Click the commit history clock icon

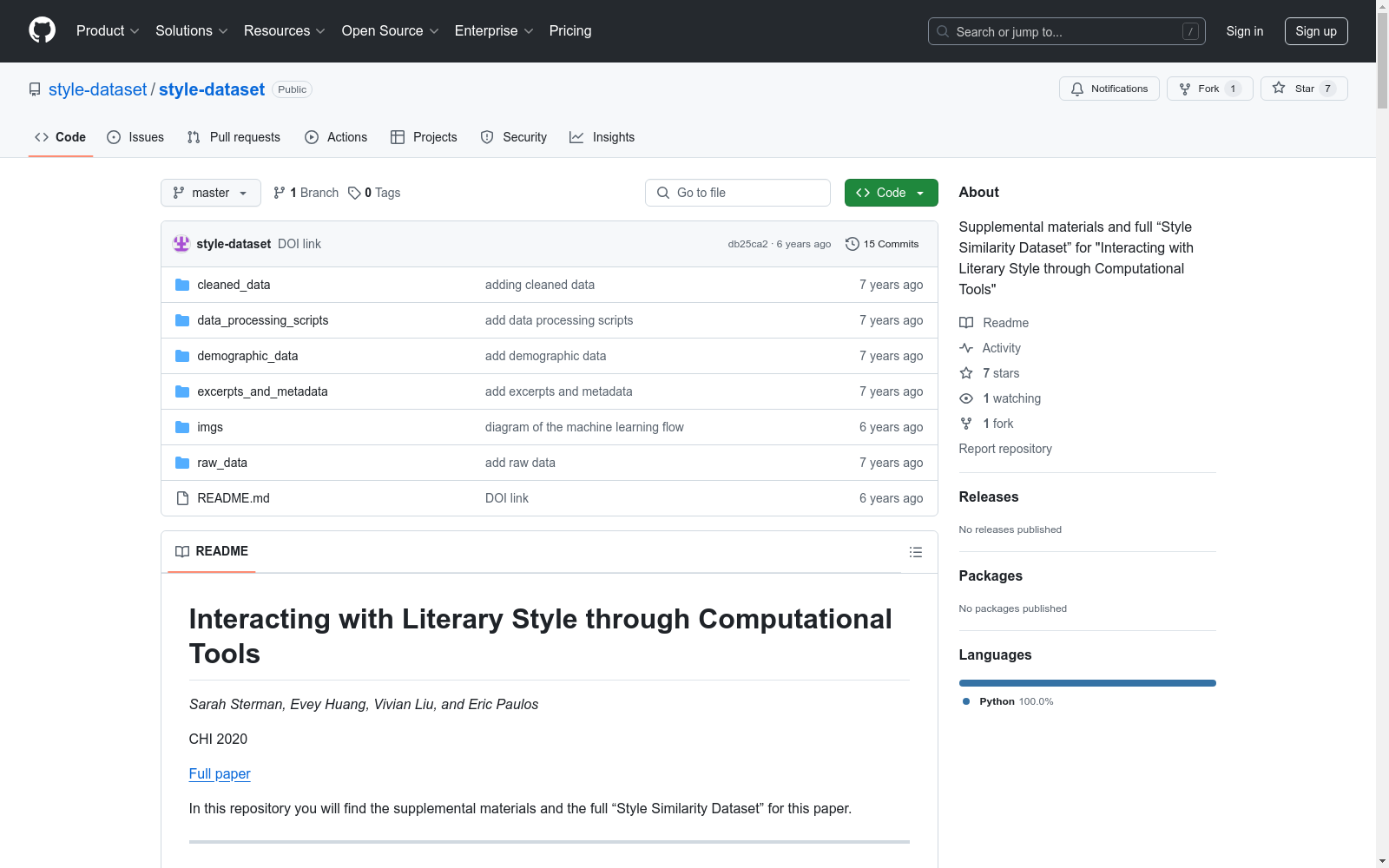click(x=852, y=244)
